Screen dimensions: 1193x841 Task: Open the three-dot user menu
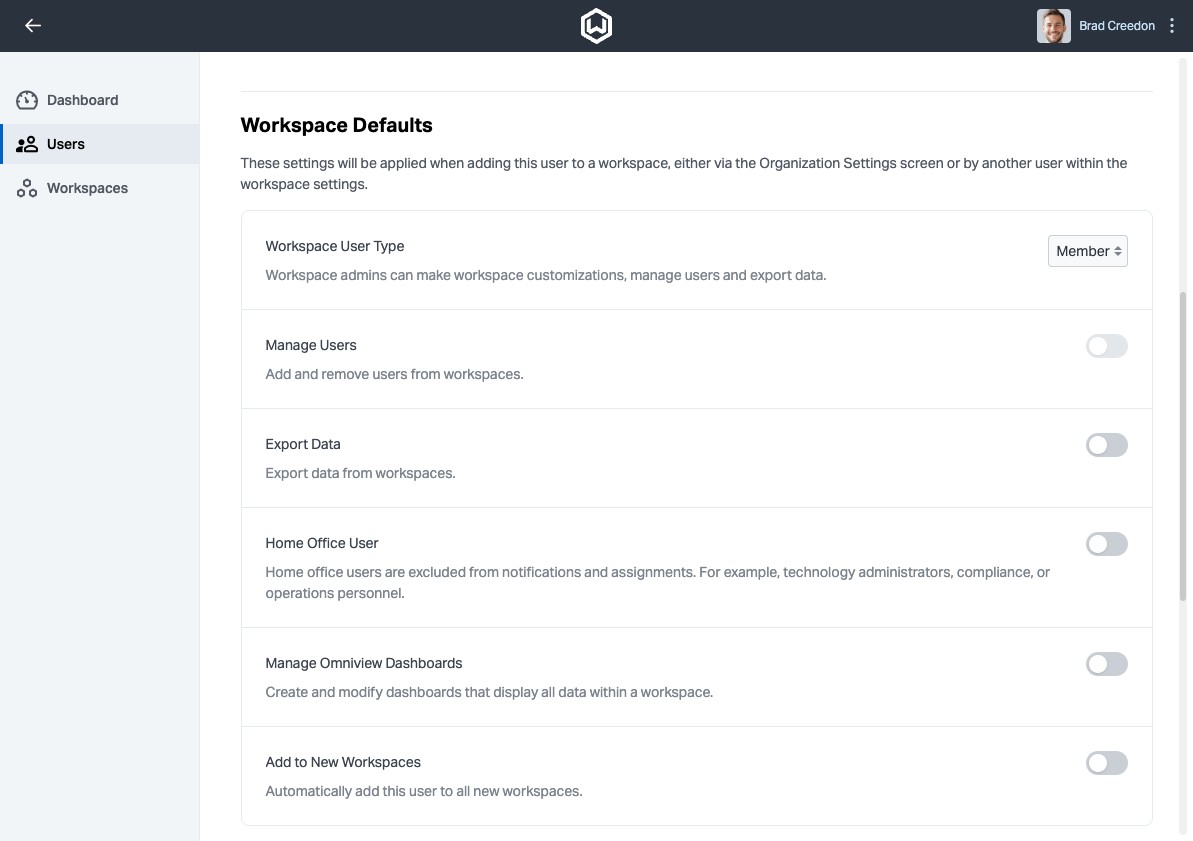click(x=1172, y=26)
